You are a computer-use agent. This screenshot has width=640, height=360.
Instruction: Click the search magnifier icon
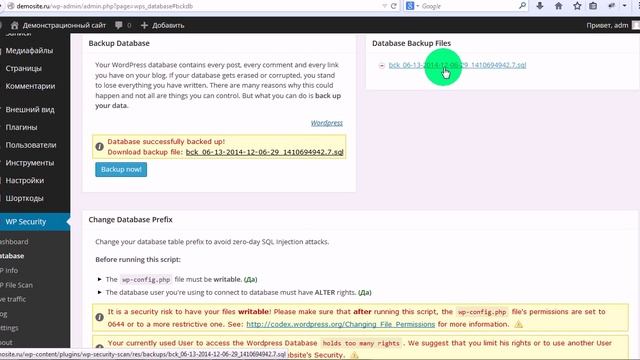(x=522, y=6)
